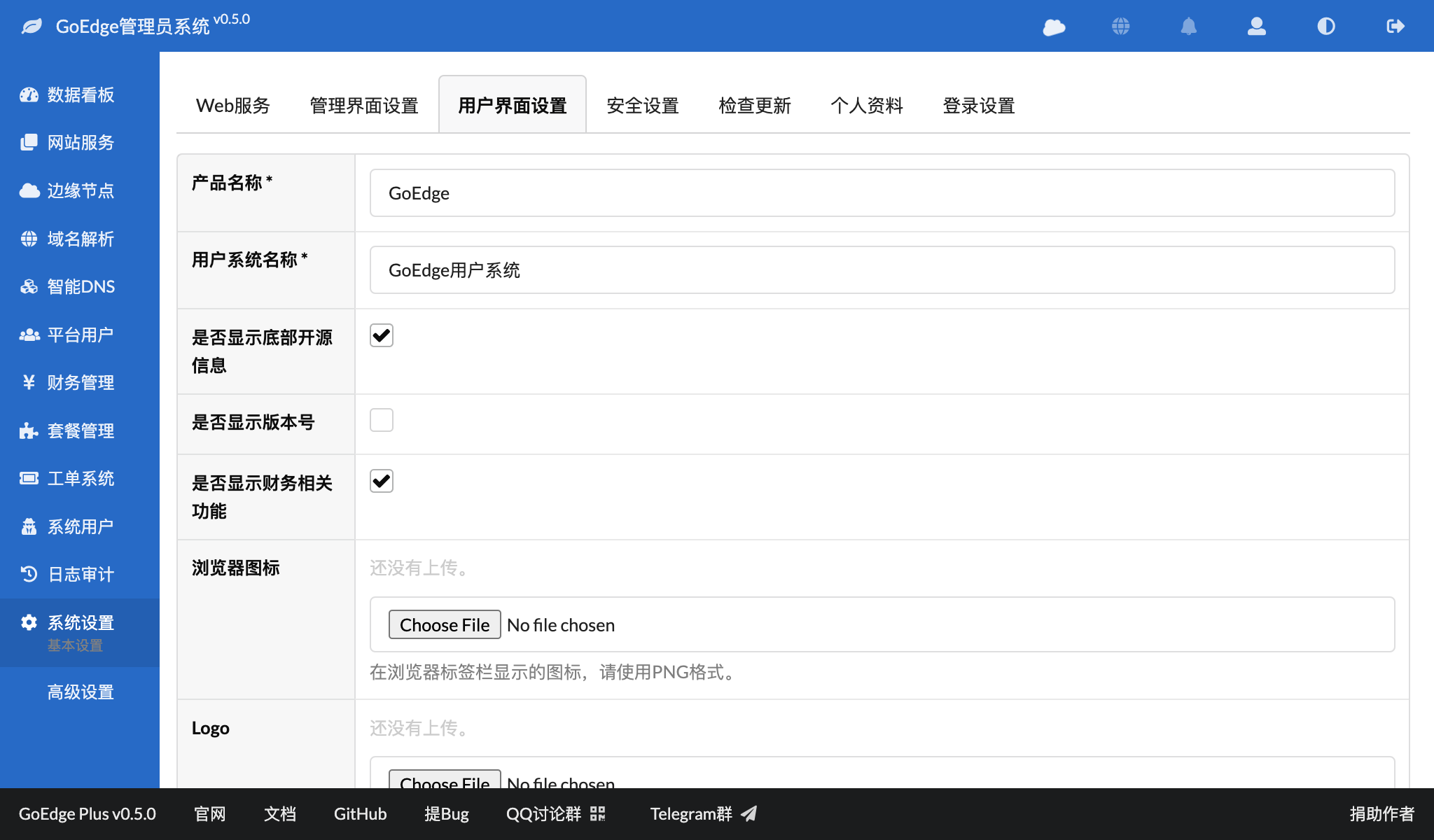Click the 工单系统 ticket icon

click(x=29, y=478)
